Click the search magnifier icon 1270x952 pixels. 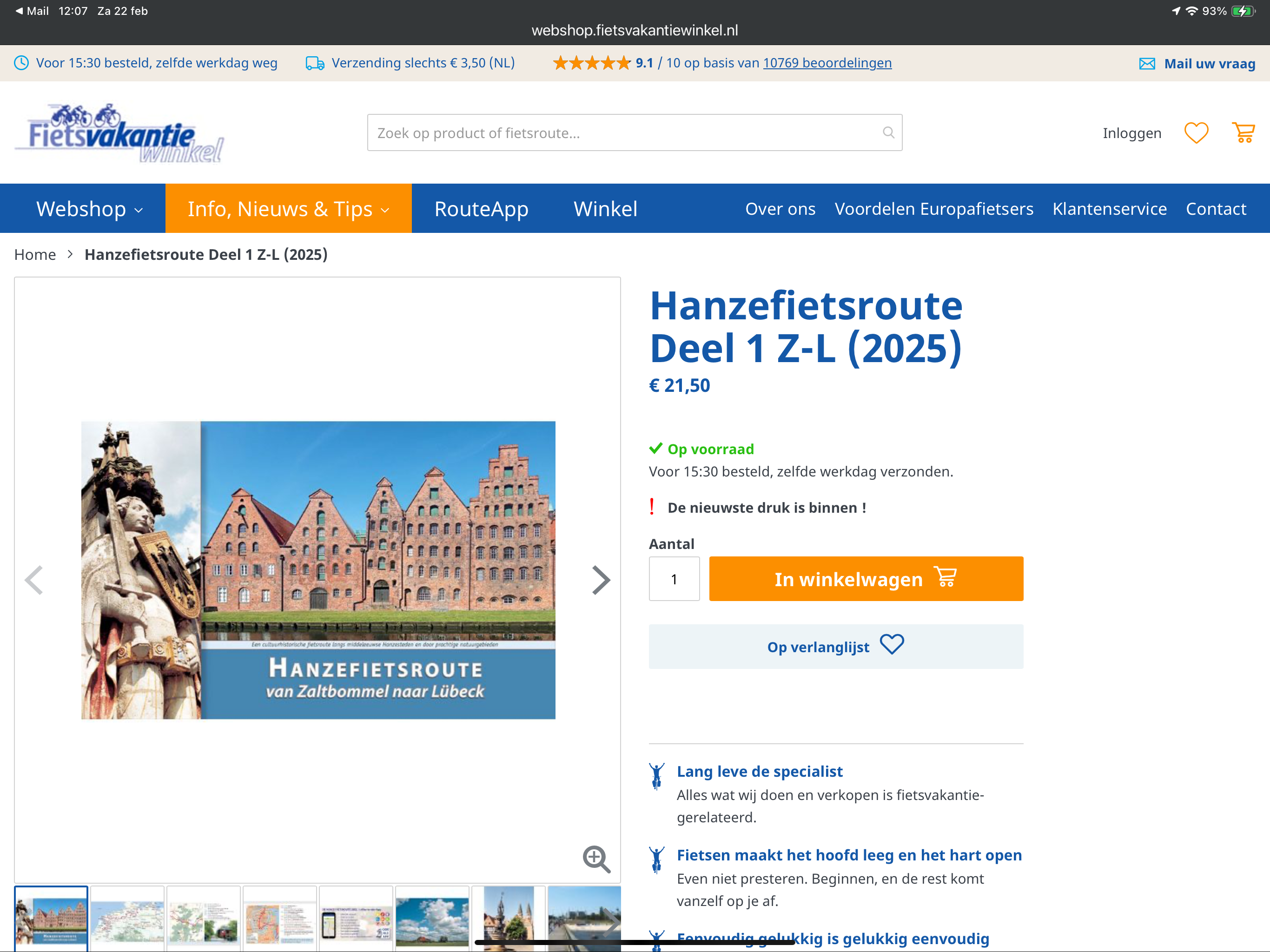pos(888,132)
